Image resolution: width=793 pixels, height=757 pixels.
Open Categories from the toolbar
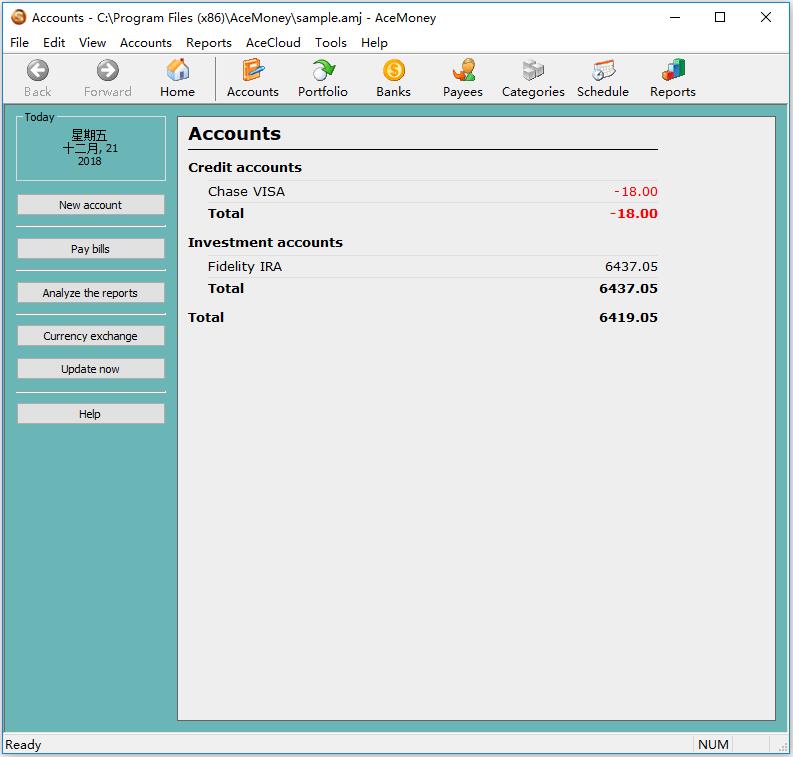click(533, 78)
